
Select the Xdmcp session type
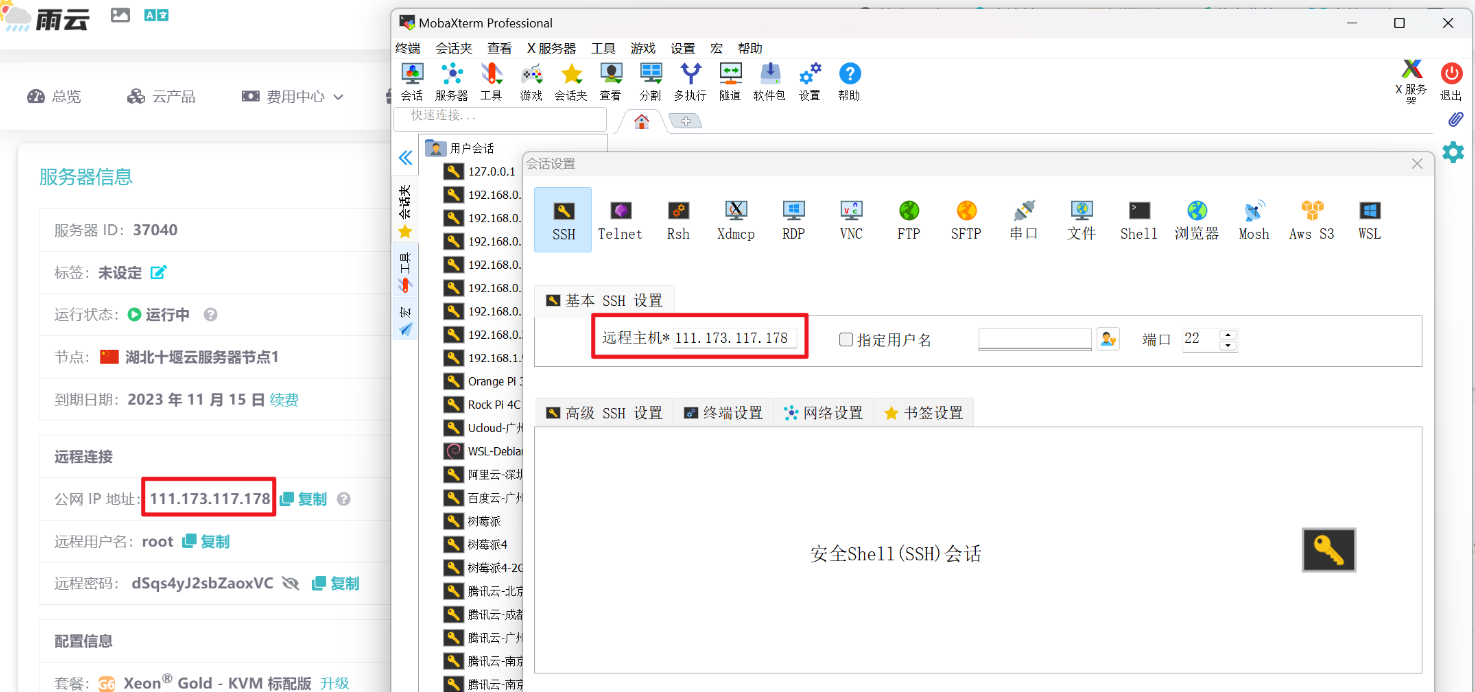pyautogui.click(x=736, y=219)
